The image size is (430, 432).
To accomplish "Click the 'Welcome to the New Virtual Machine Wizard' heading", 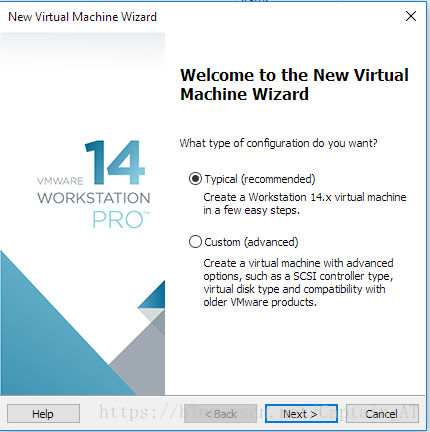I will coord(294,84).
